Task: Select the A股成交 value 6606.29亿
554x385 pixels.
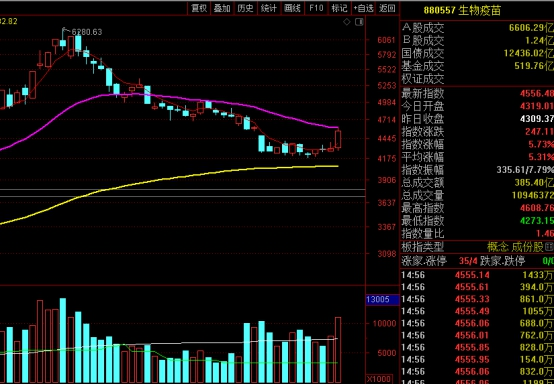Action: coord(531,28)
